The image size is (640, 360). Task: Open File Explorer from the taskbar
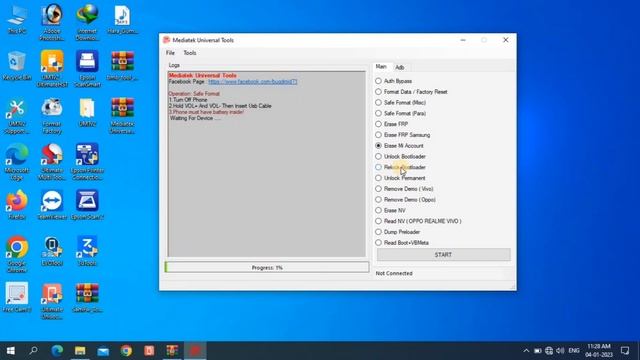click(80, 351)
